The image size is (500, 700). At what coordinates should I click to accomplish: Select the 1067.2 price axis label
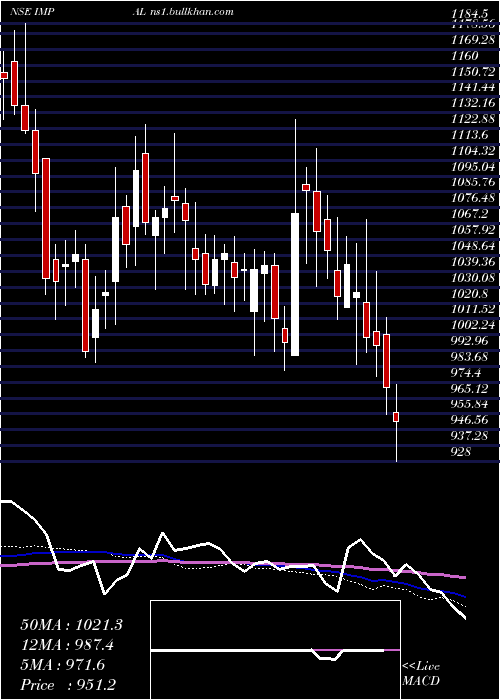(470, 214)
